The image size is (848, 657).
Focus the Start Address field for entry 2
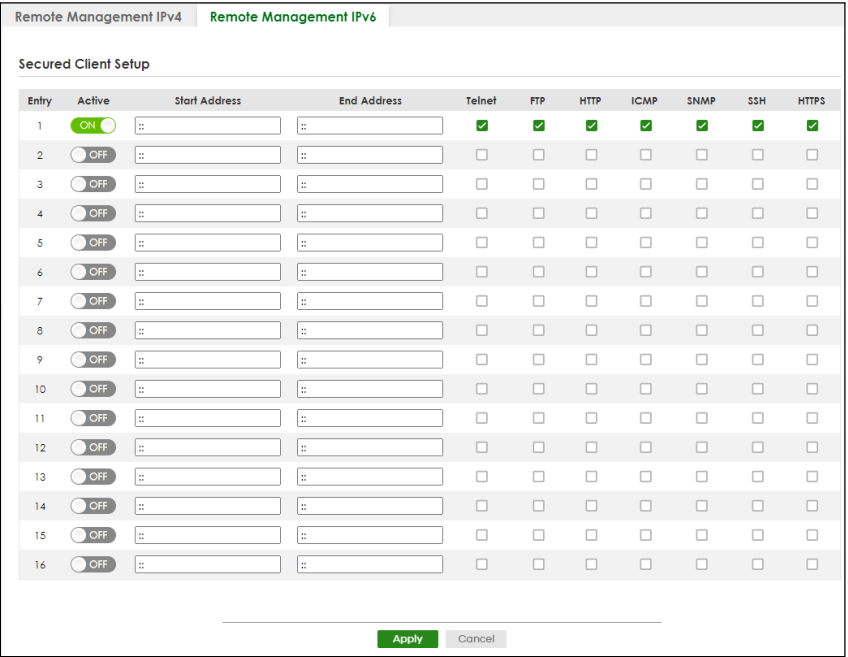208,155
